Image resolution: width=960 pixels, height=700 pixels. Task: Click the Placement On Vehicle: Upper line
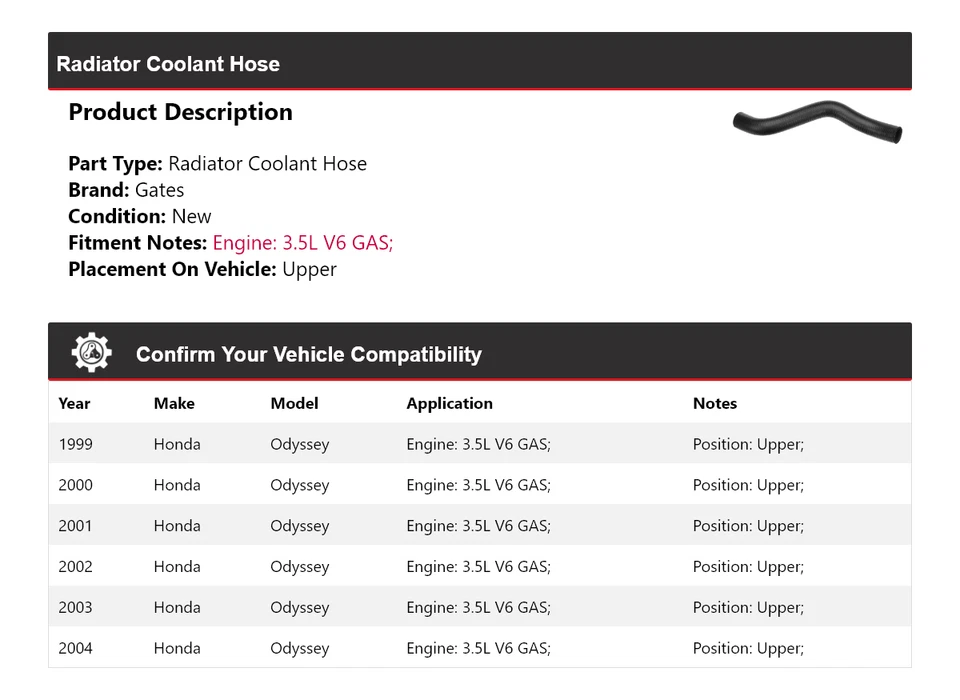(x=202, y=269)
